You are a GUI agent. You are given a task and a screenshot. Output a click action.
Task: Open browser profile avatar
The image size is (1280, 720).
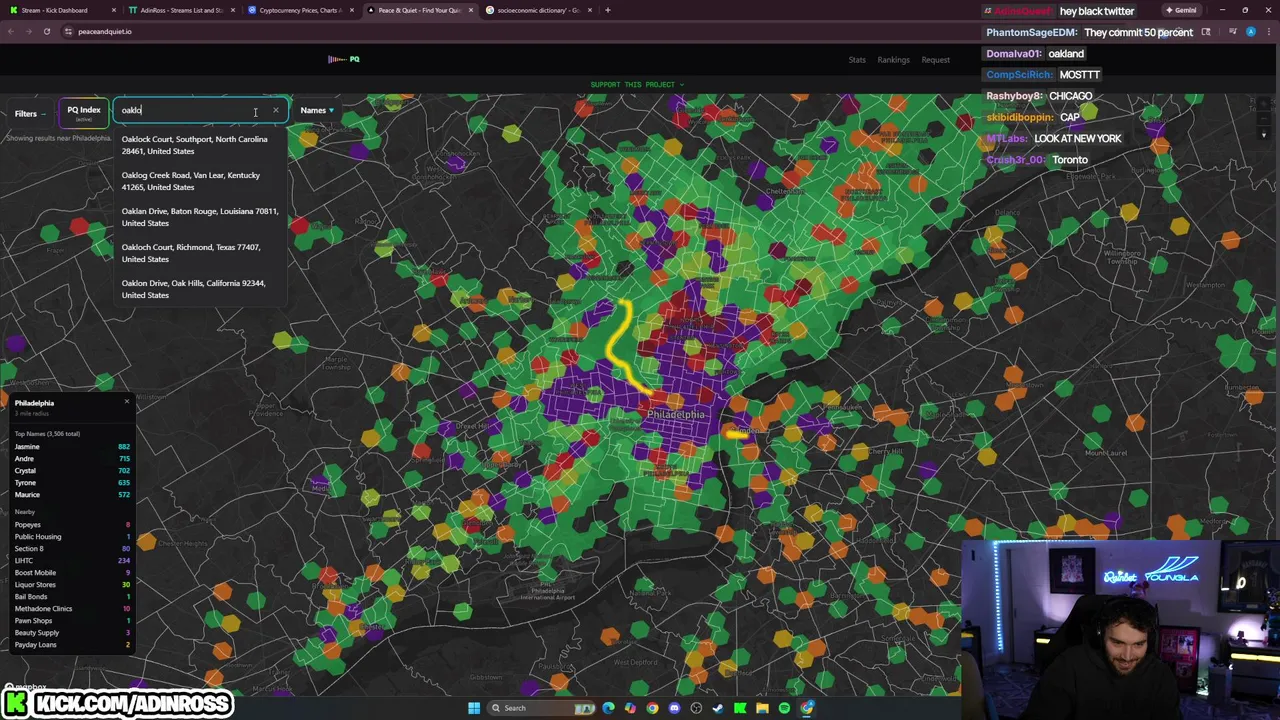tap(1250, 31)
